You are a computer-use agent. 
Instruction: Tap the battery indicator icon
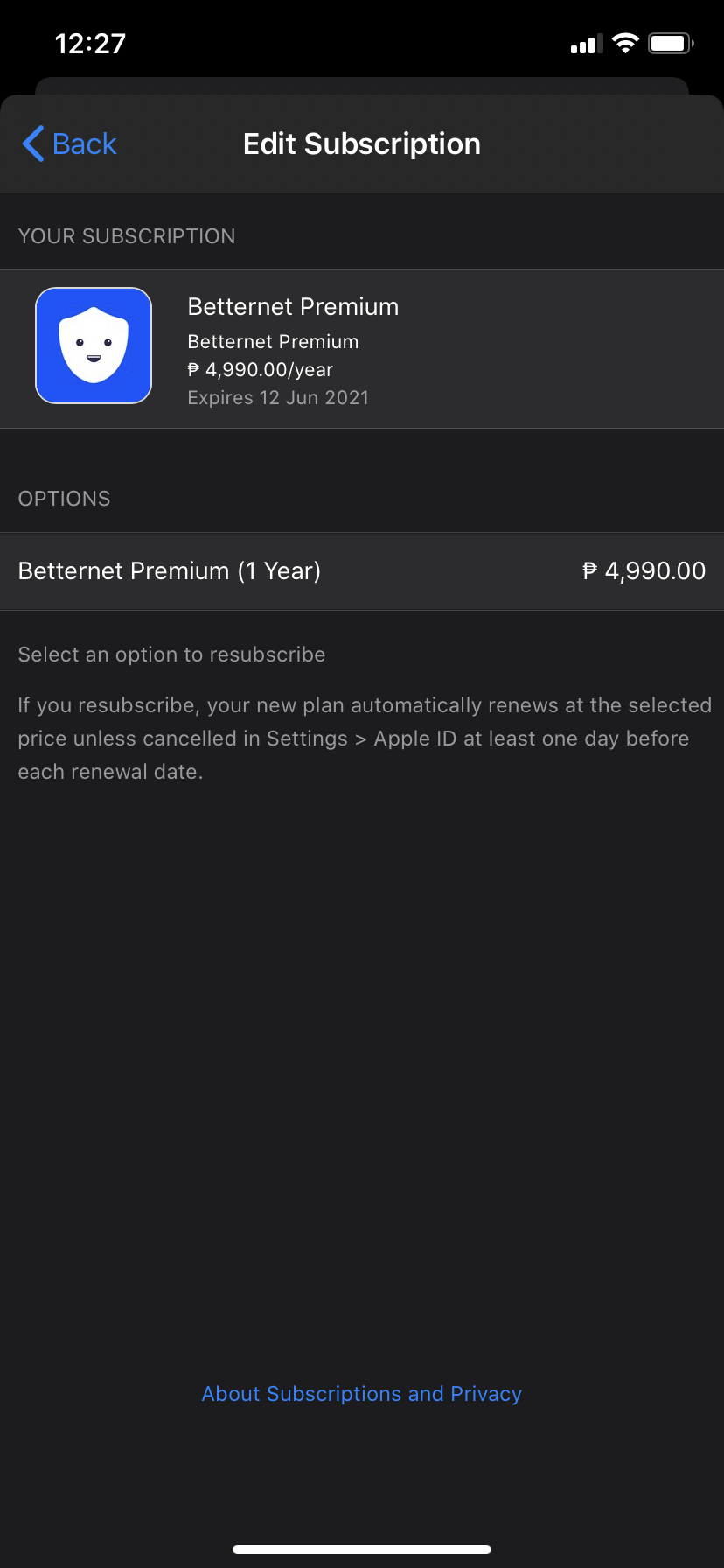click(671, 44)
